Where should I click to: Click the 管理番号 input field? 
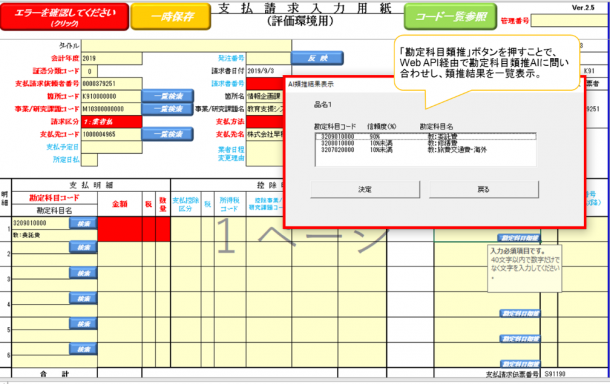[x=569, y=21]
